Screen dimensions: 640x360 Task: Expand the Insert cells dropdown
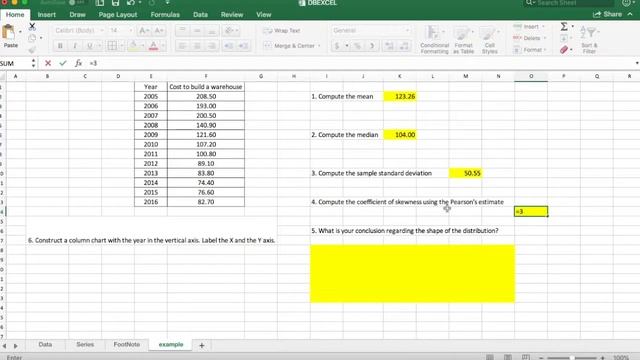(543, 27)
